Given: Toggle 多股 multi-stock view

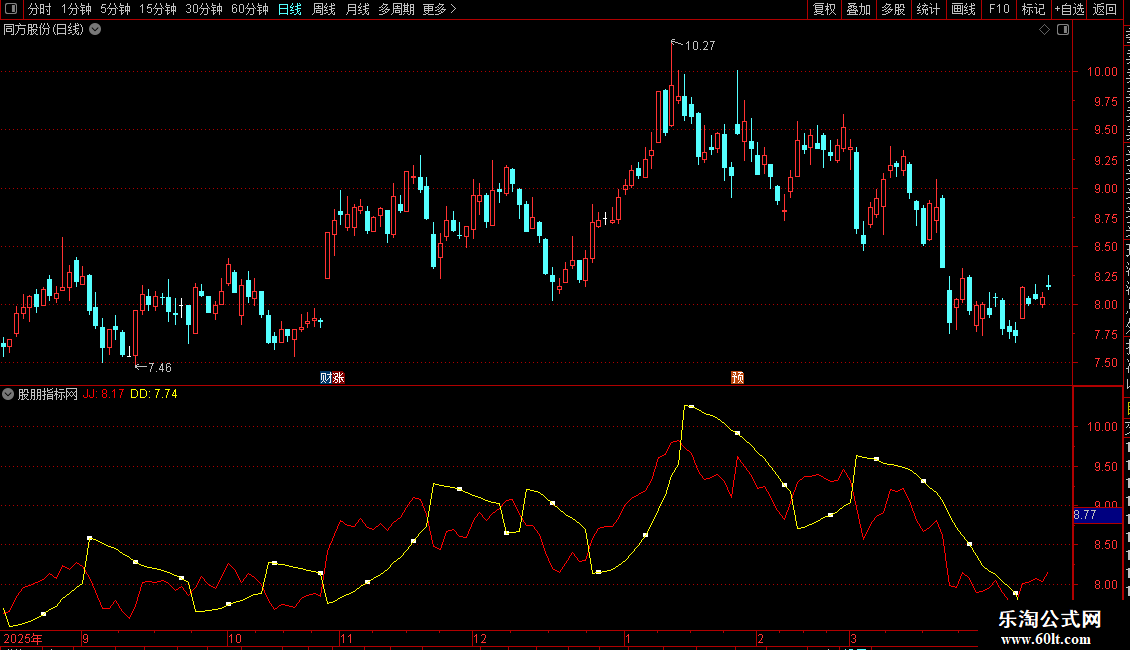Looking at the screenshot, I should pos(893,9).
